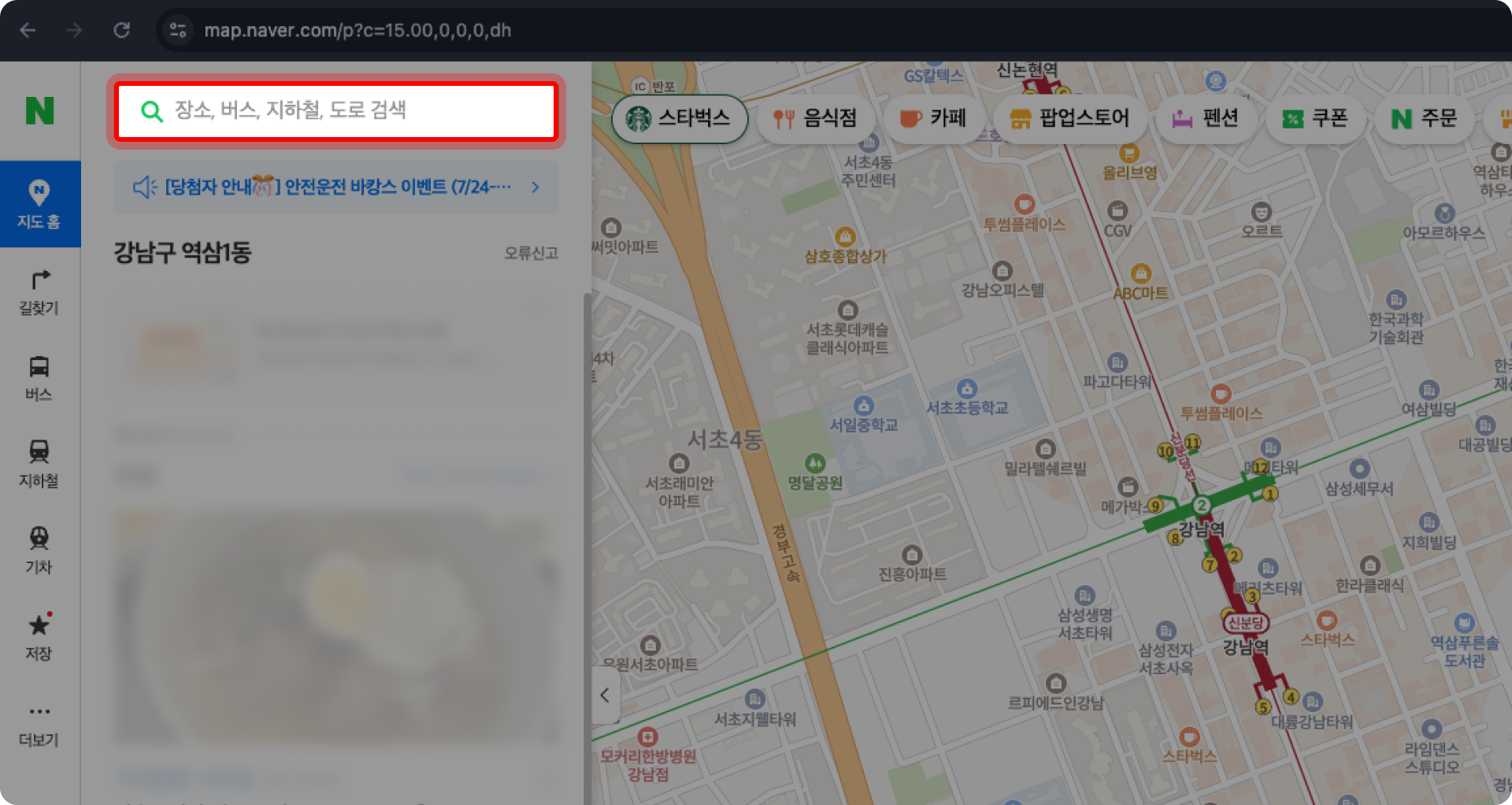Select the 팝업스토어 filter chip
Screen dimensions: 1512x805
click(1069, 119)
